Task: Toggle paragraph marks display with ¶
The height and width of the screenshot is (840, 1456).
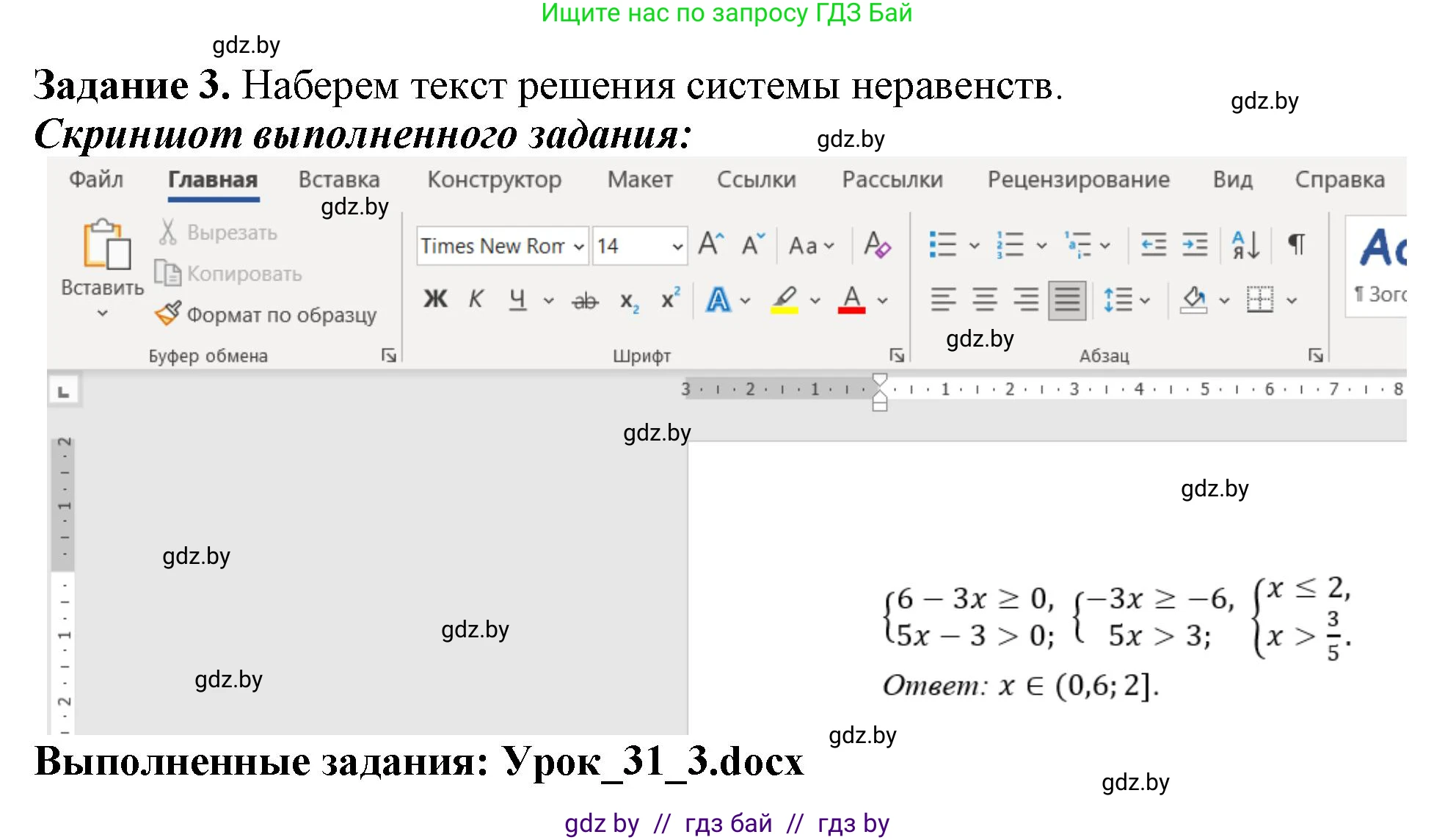Action: click(1295, 244)
